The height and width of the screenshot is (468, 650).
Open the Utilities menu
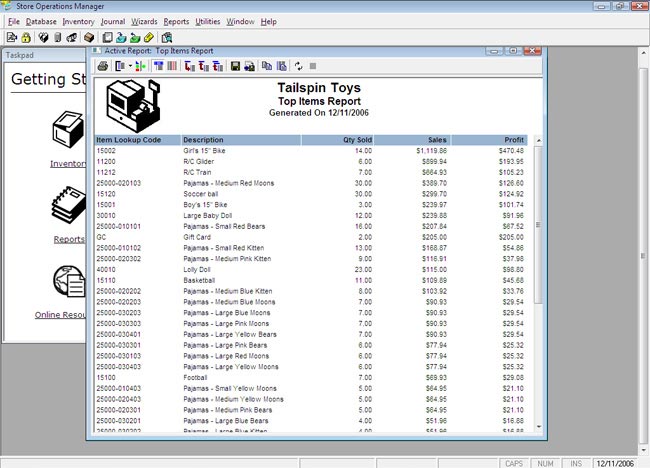point(208,22)
